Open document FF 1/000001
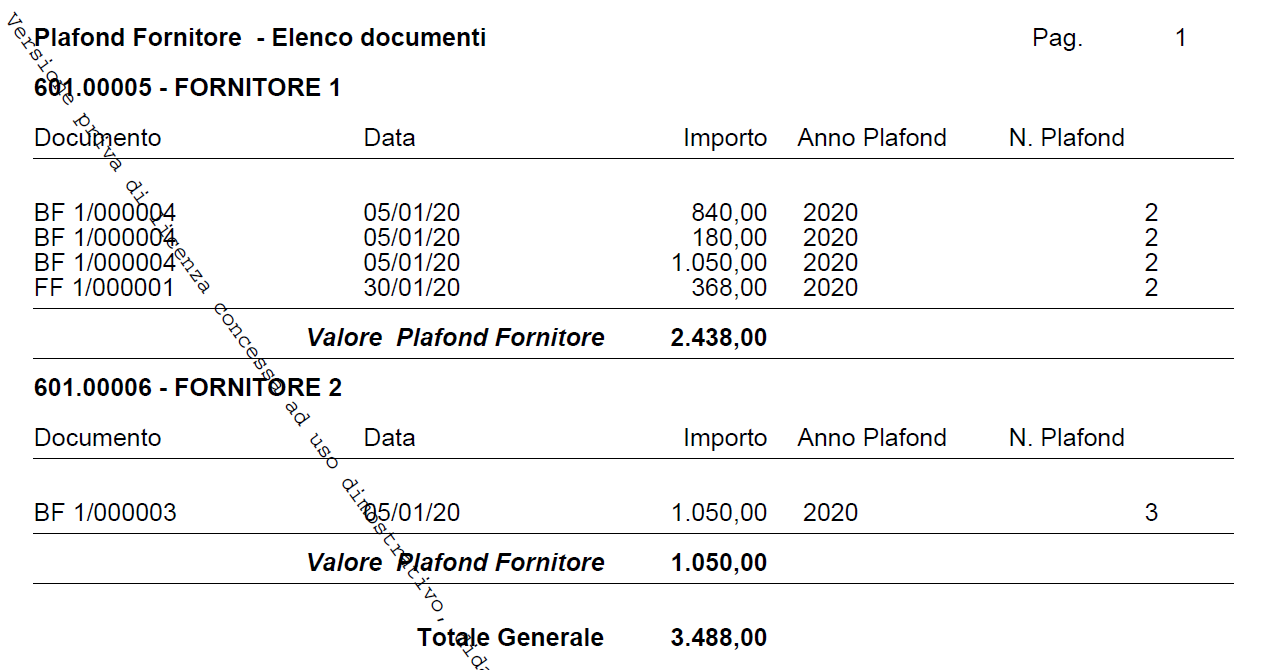This screenshot has height=670, width=1272. pyautogui.click(x=104, y=288)
